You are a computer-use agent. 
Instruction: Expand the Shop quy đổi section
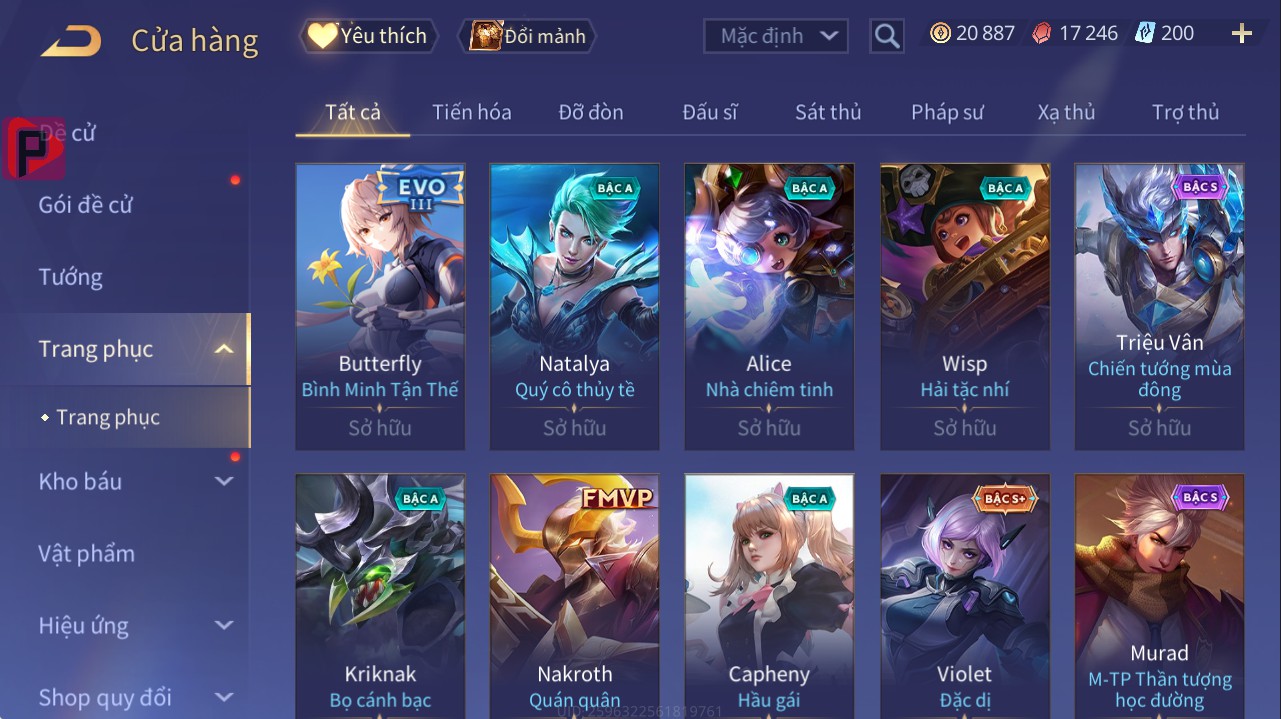coord(224,697)
